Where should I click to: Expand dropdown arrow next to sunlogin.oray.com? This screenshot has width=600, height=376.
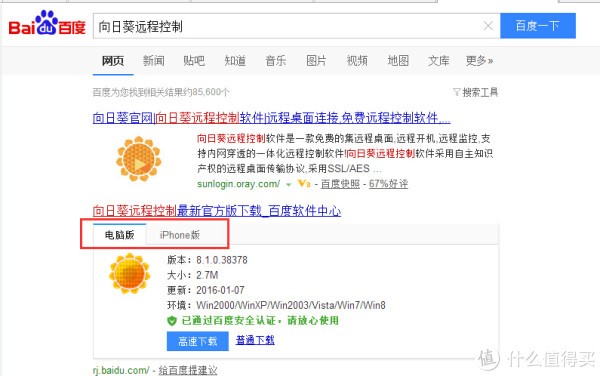pos(289,185)
